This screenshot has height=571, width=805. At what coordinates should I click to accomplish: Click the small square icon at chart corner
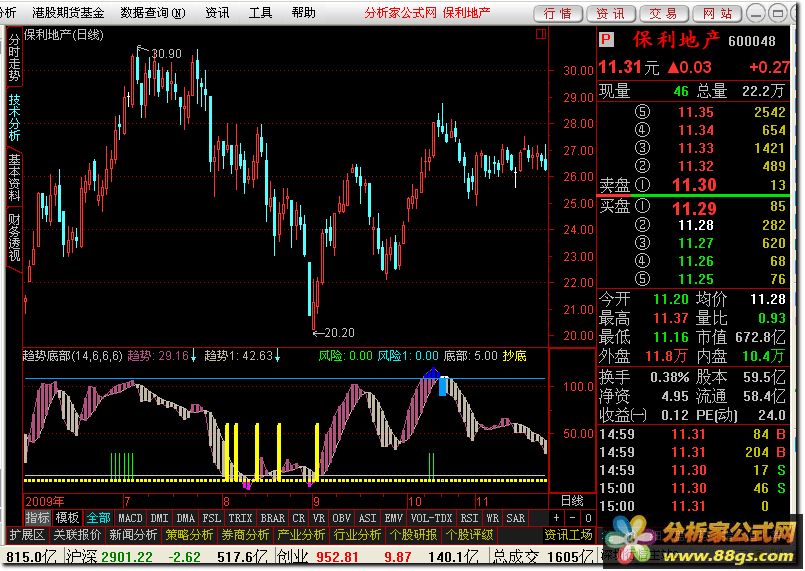click(541, 34)
